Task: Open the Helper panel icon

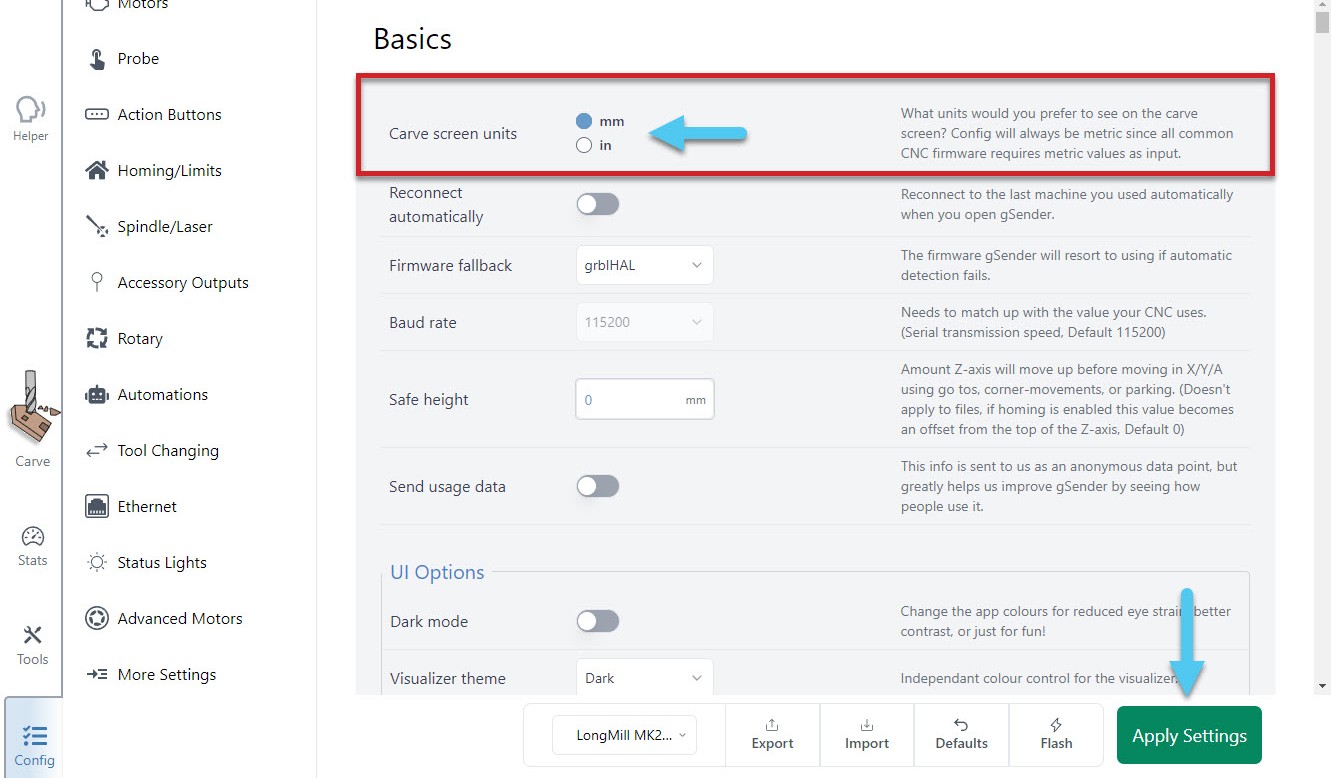Action: point(30,112)
